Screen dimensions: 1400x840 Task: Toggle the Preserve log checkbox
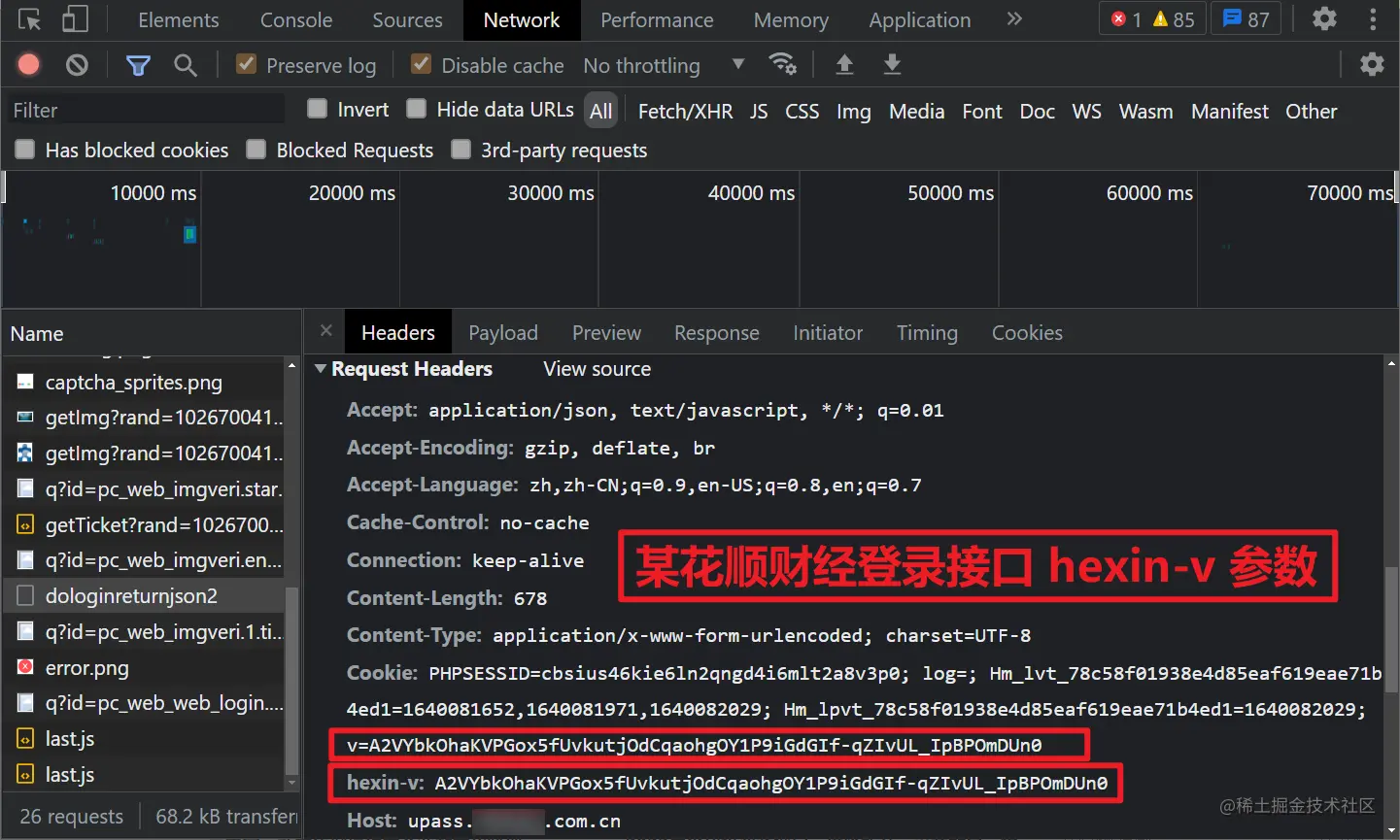pos(246,64)
